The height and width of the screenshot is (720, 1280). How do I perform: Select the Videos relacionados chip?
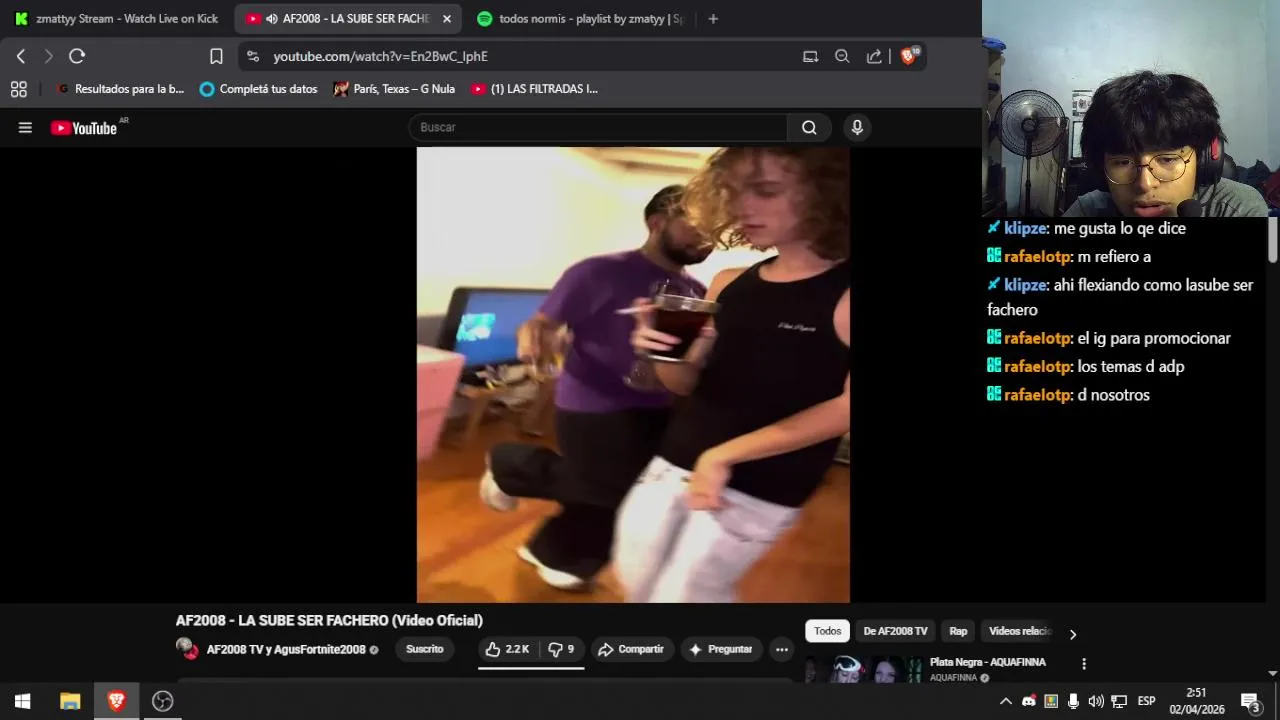1020,631
